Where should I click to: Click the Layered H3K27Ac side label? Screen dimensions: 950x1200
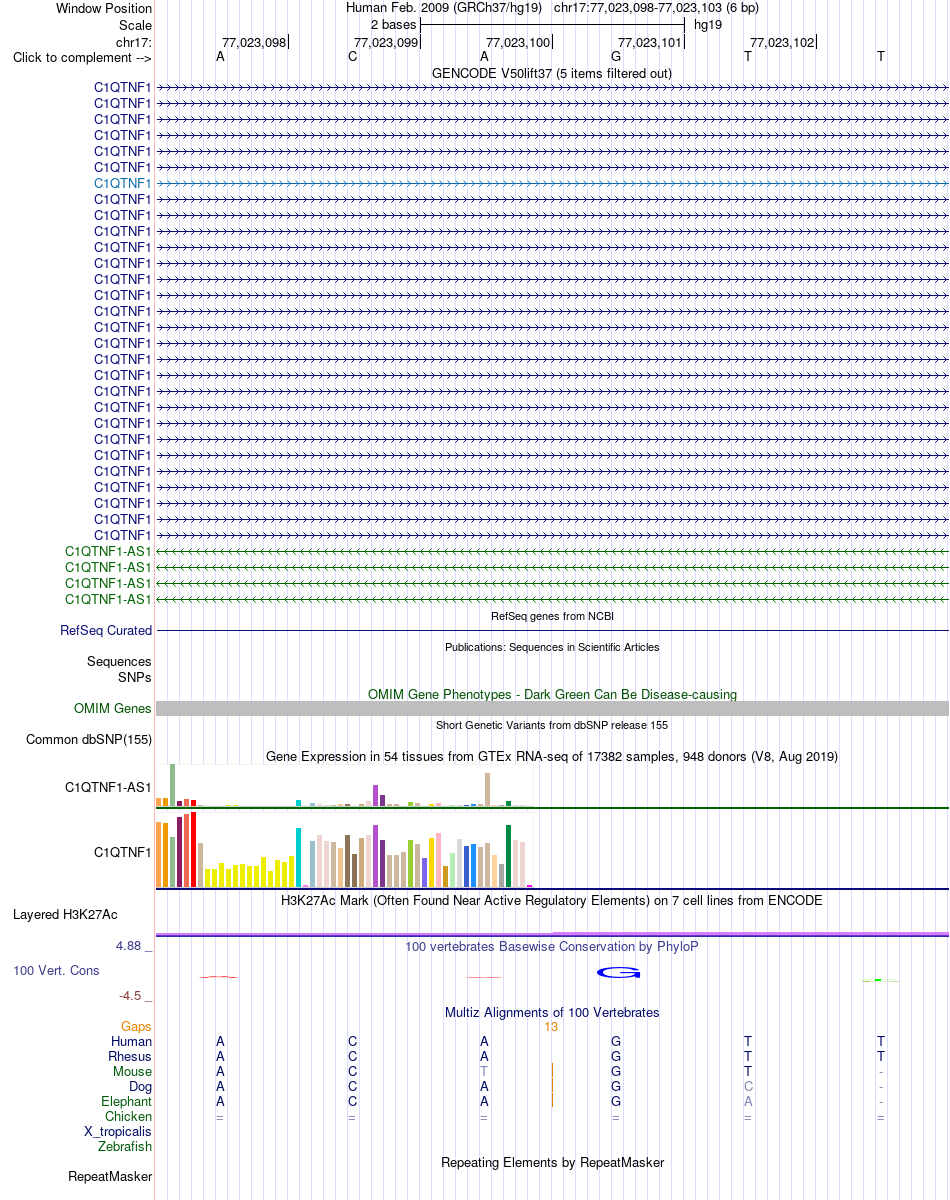(x=65, y=915)
